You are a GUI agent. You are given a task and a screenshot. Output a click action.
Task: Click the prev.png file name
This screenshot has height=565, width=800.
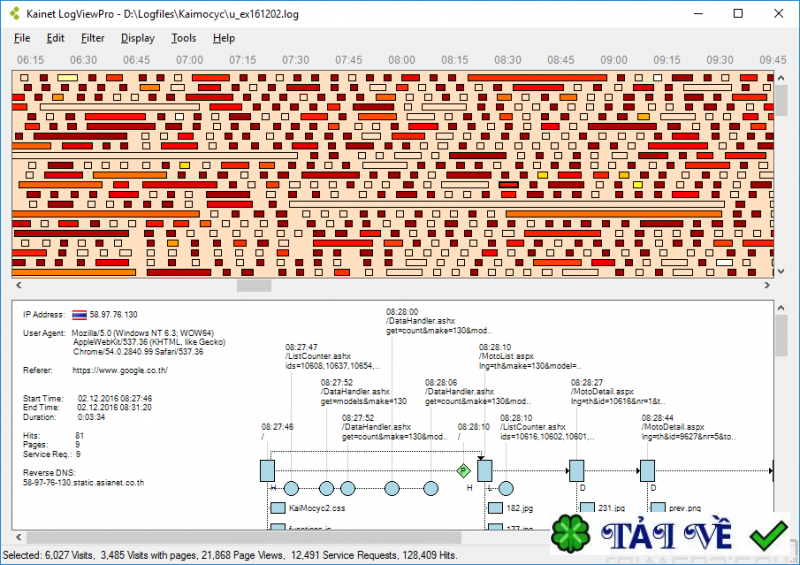pos(685,508)
